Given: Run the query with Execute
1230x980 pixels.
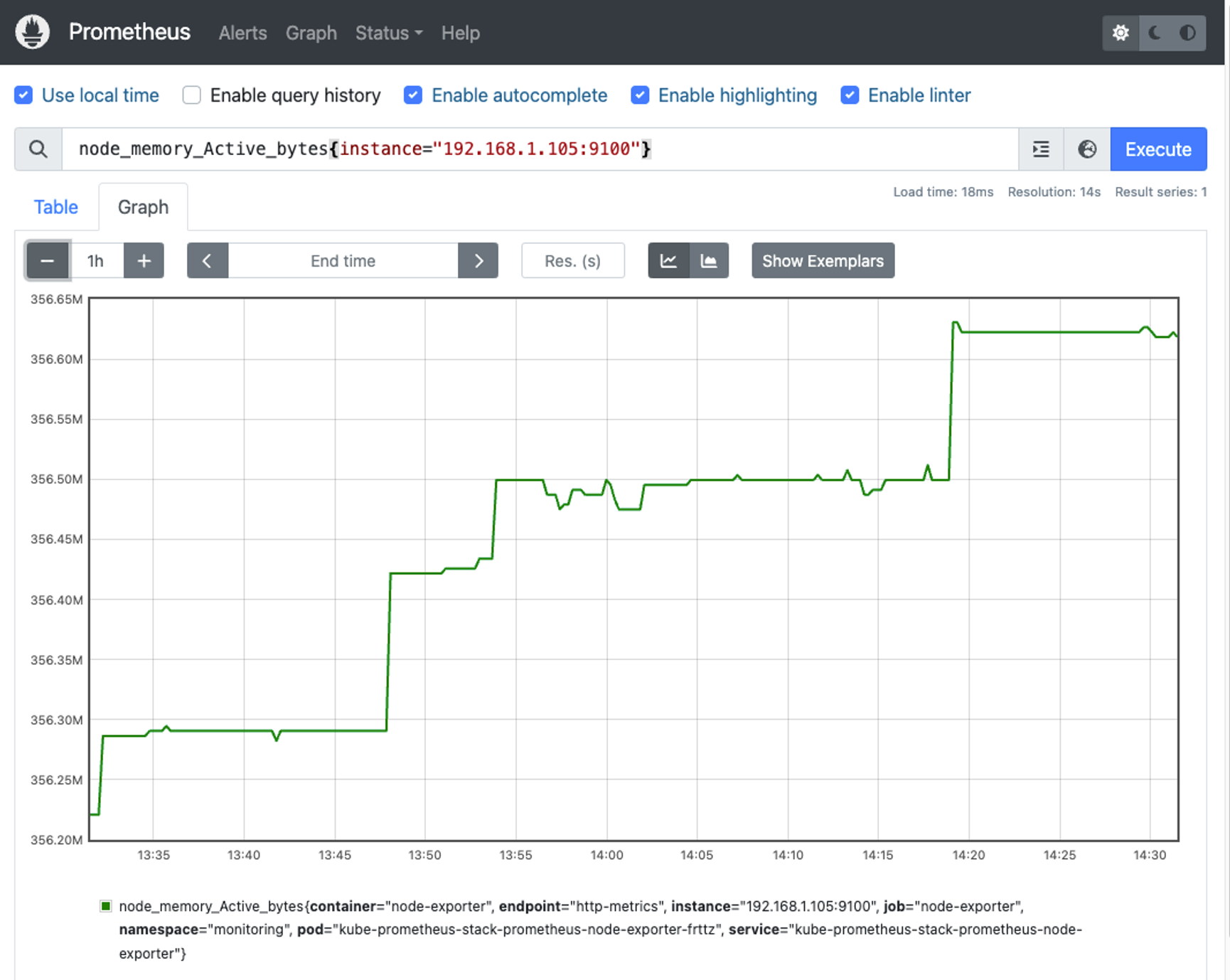Looking at the screenshot, I should coord(1158,149).
